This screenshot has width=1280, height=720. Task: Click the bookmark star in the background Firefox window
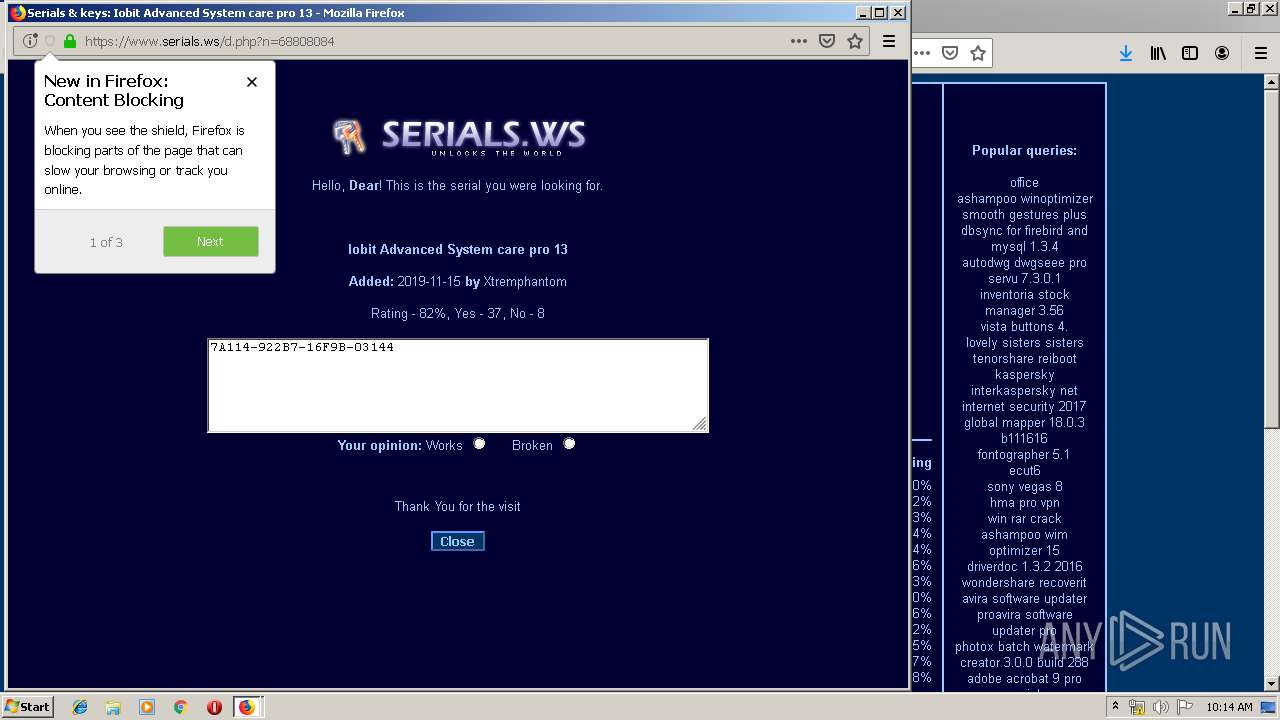coord(978,53)
